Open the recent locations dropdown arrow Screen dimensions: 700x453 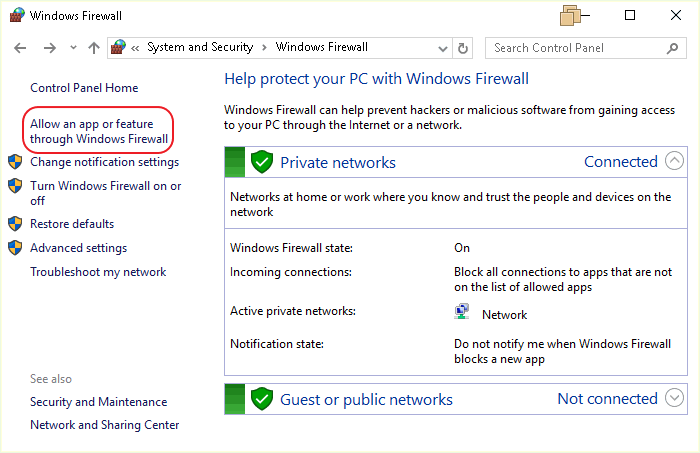pyautogui.click(x=72, y=48)
